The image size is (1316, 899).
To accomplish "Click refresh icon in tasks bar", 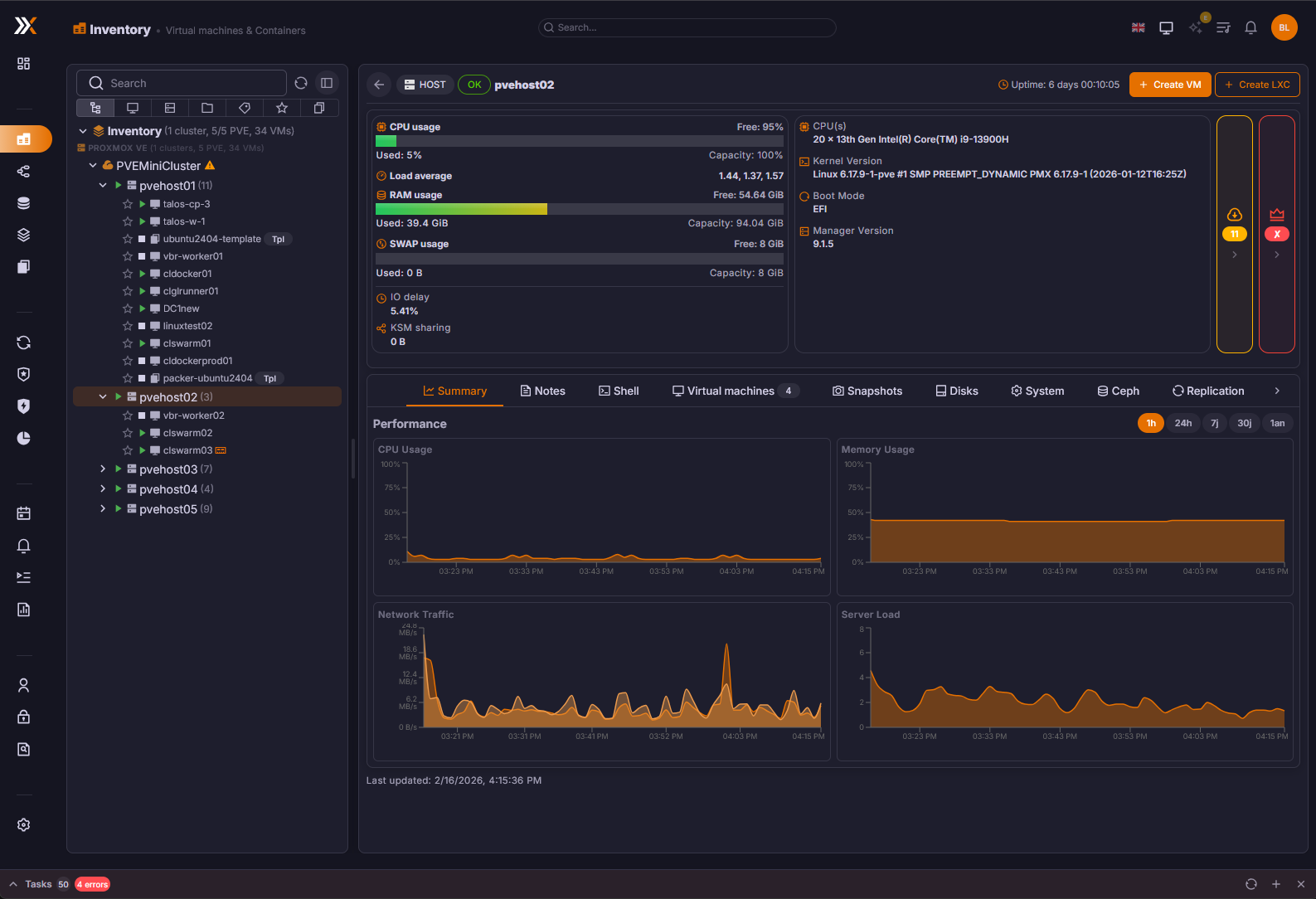I will (1250, 884).
